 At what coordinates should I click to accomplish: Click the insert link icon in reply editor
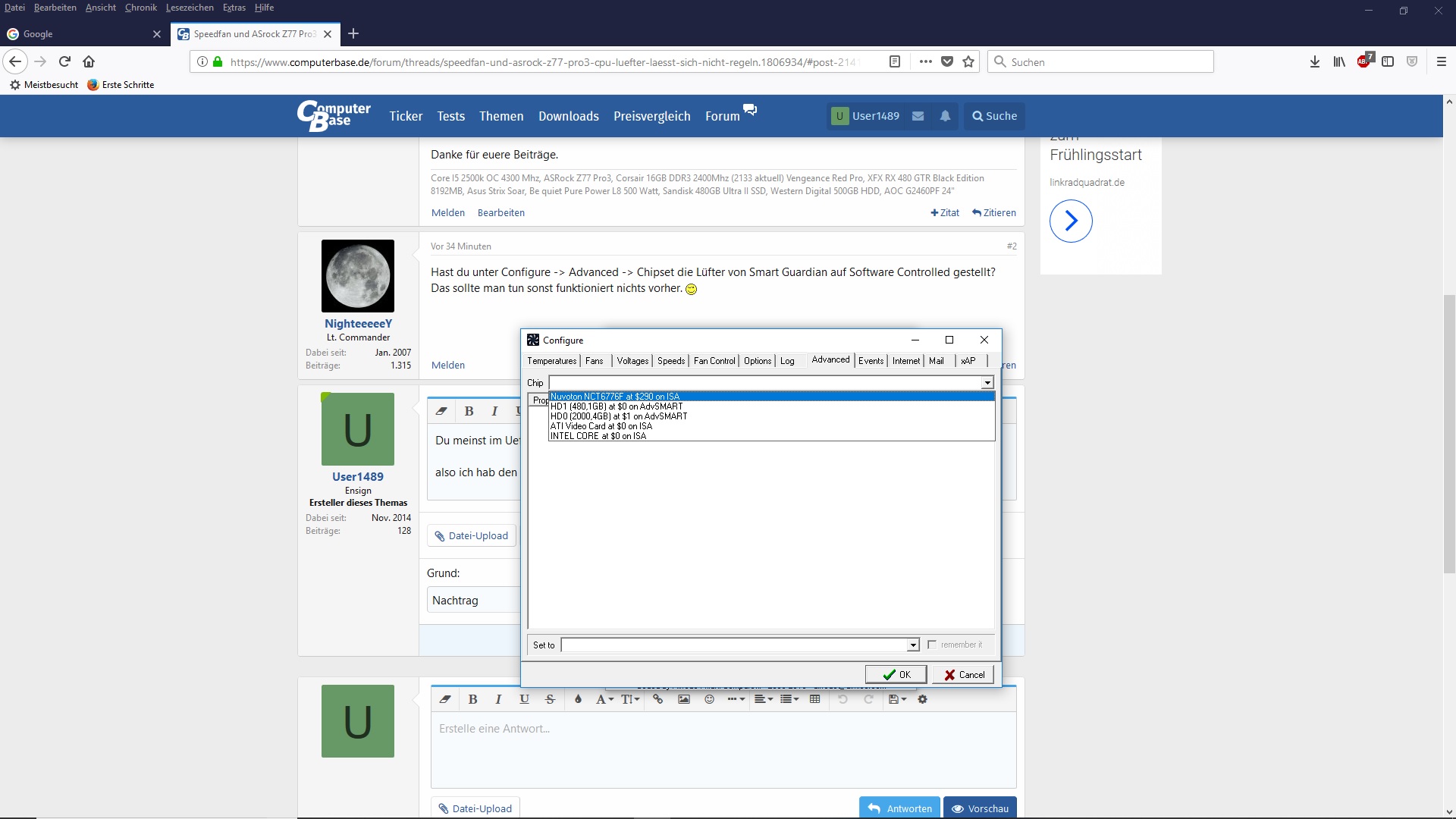pos(658,699)
